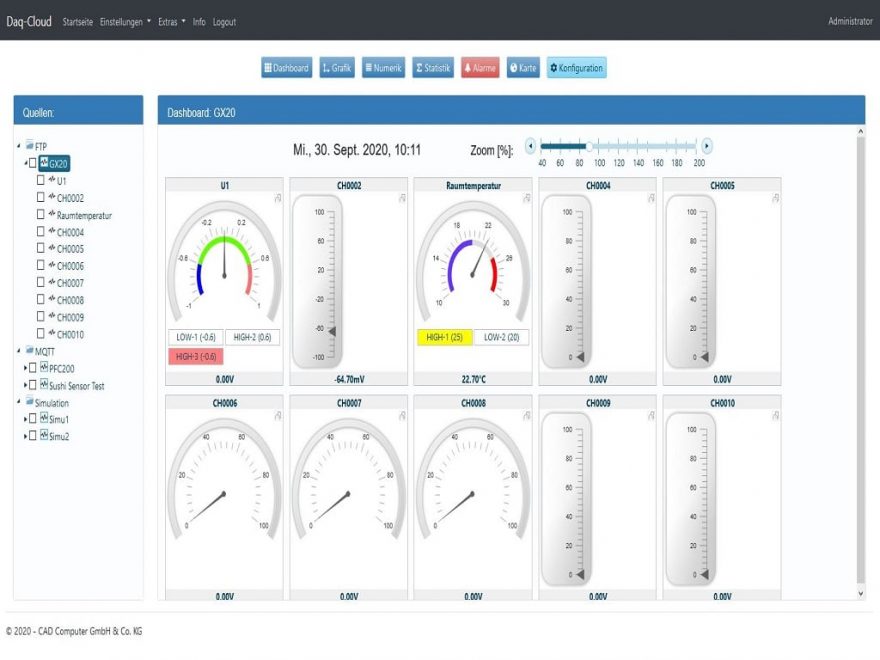Open the Numerik view
880x660 pixels.
click(383, 68)
